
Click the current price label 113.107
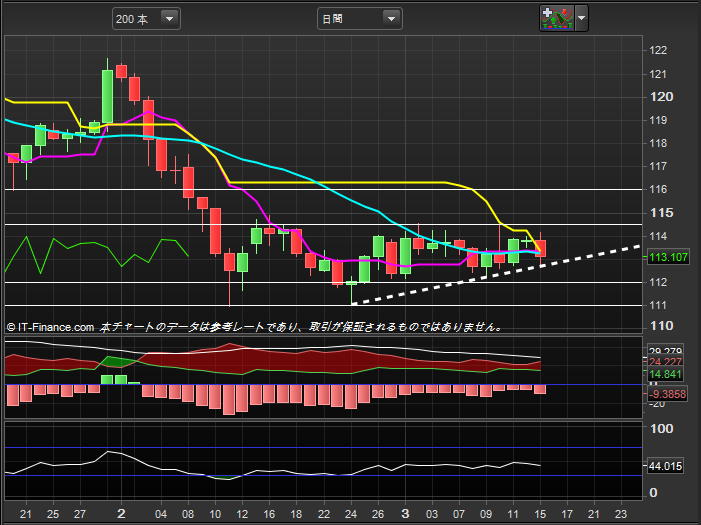click(x=668, y=257)
